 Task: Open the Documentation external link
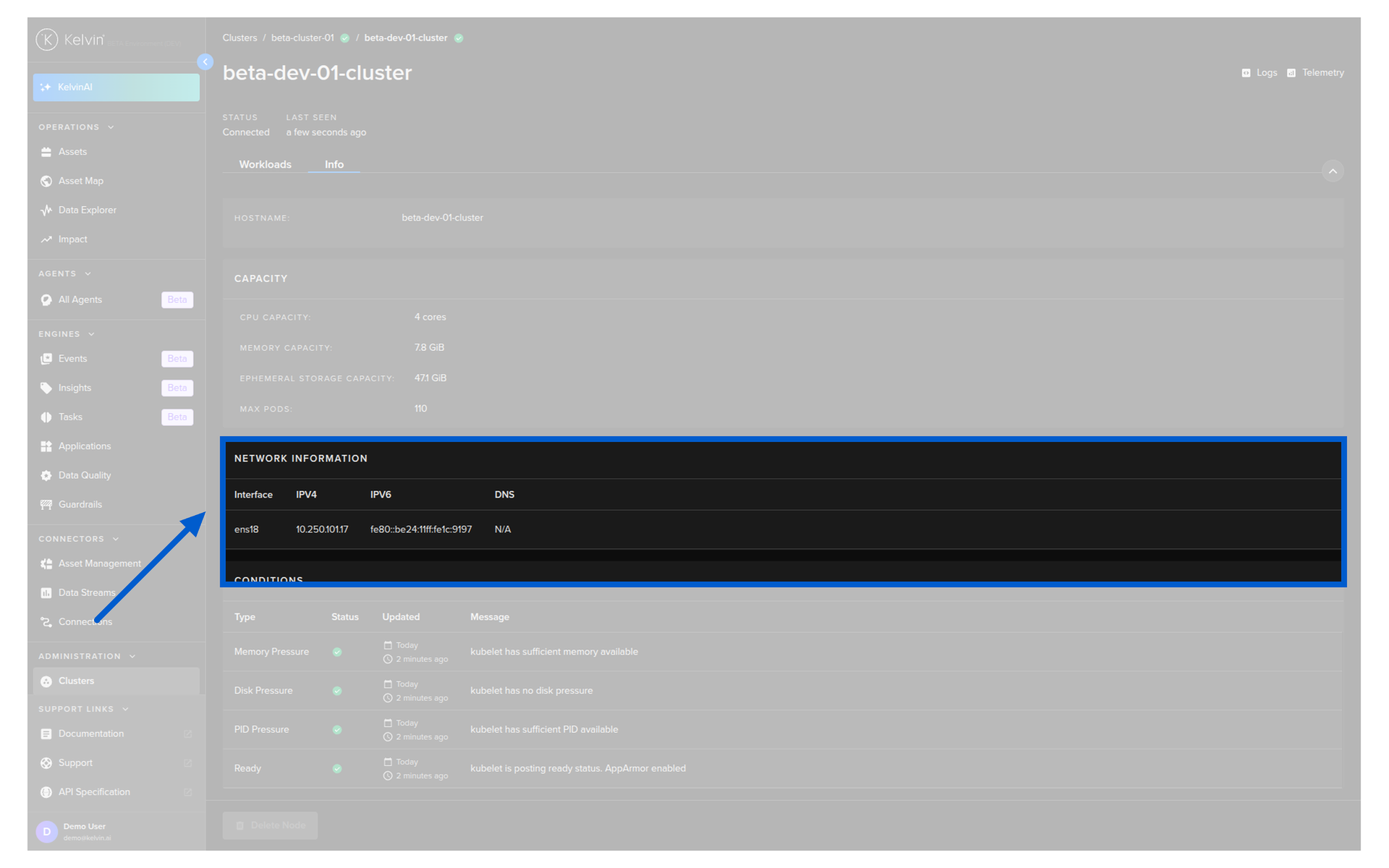click(x=188, y=734)
